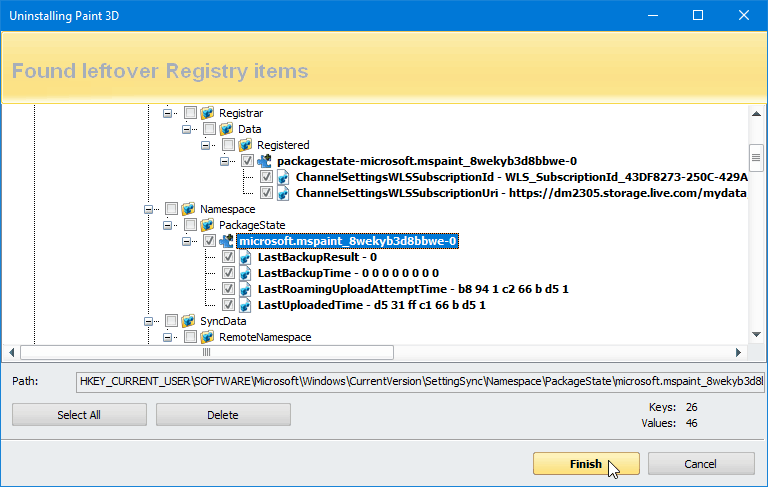
Task: Click the SyncData registry key icon
Action: [x=188, y=321]
